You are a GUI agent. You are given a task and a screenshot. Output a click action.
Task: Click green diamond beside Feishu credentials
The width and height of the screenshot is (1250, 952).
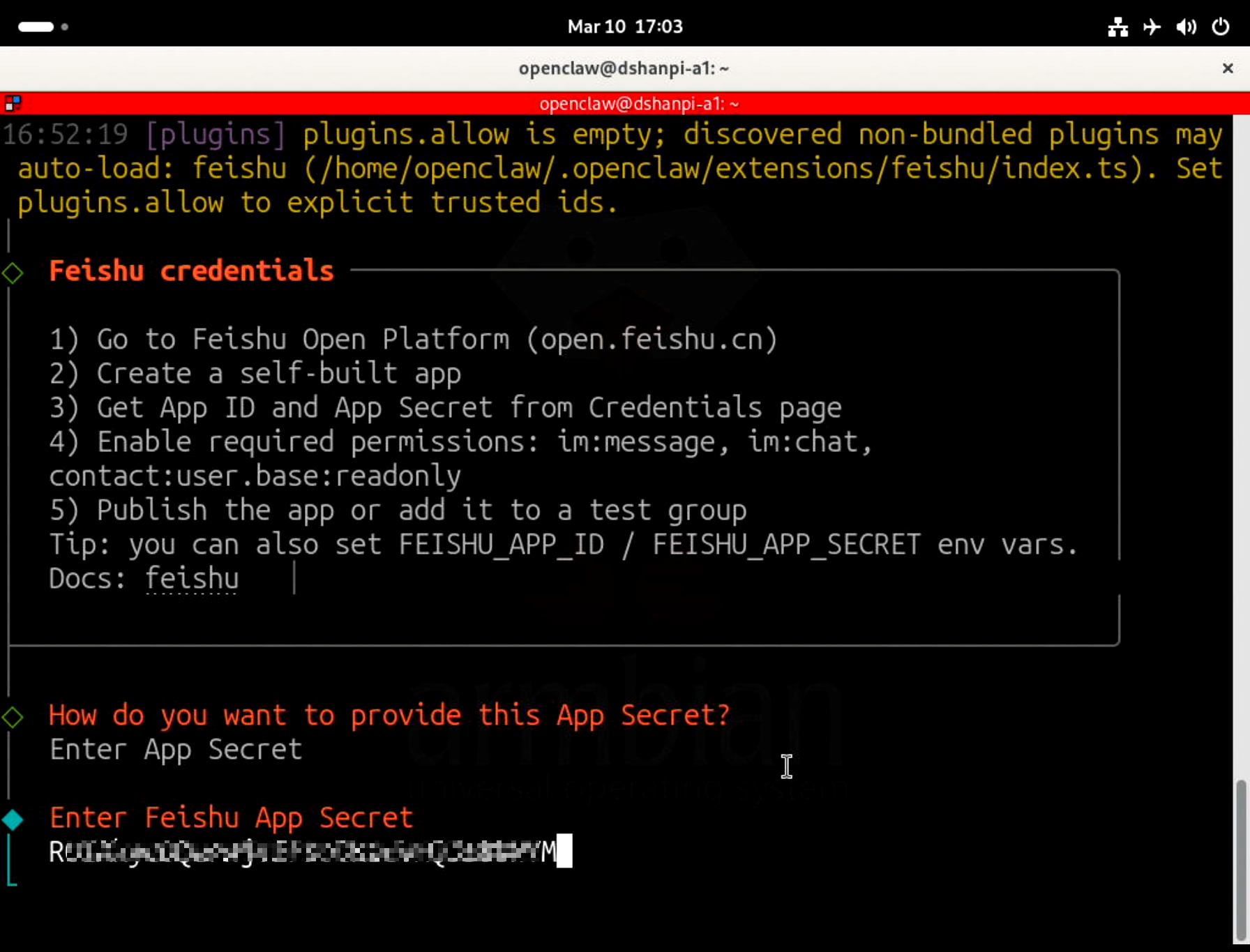click(x=13, y=273)
